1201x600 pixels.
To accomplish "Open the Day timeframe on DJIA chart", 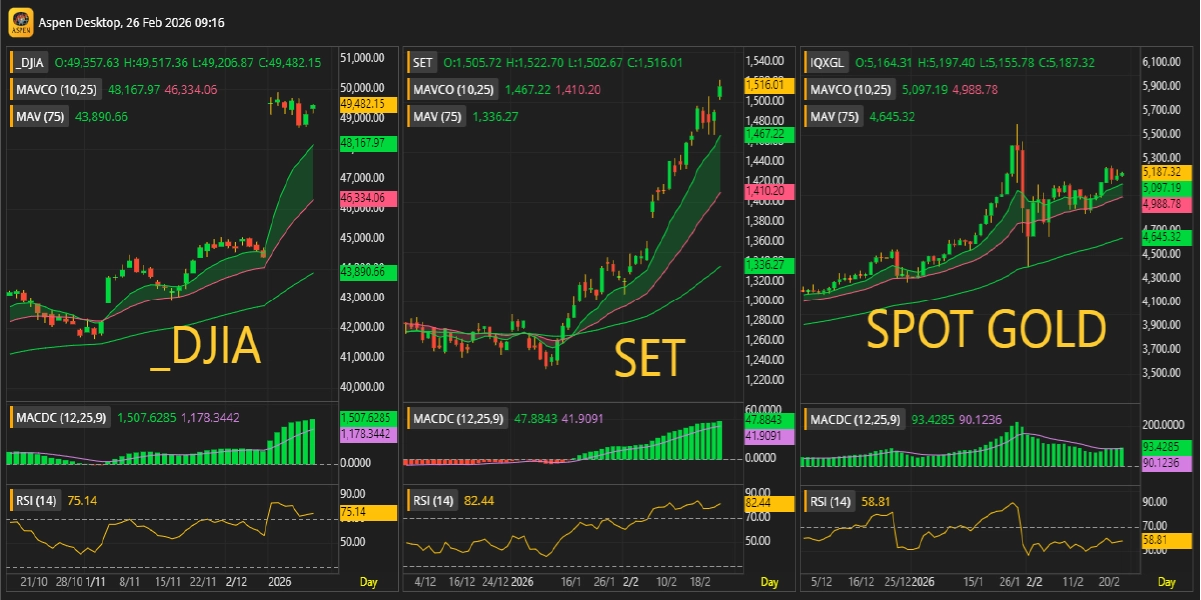I will [x=369, y=581].
